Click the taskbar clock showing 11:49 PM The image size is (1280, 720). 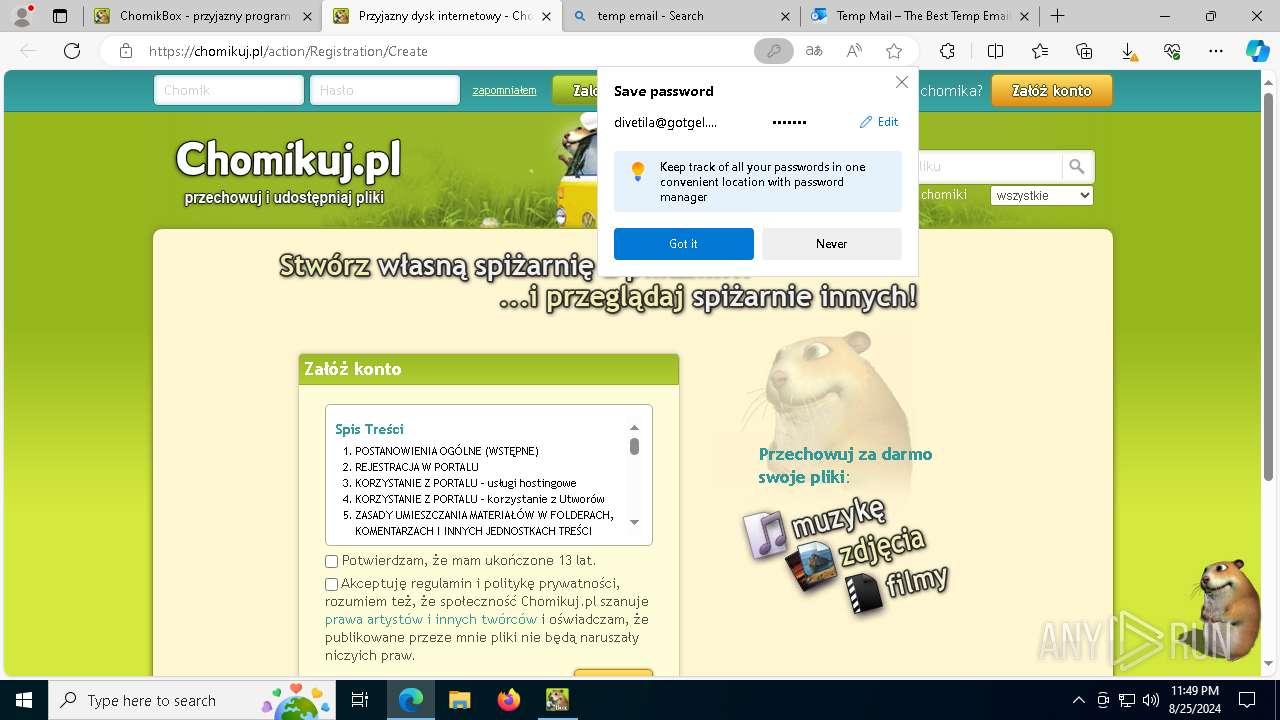(x=1194, y=700)
